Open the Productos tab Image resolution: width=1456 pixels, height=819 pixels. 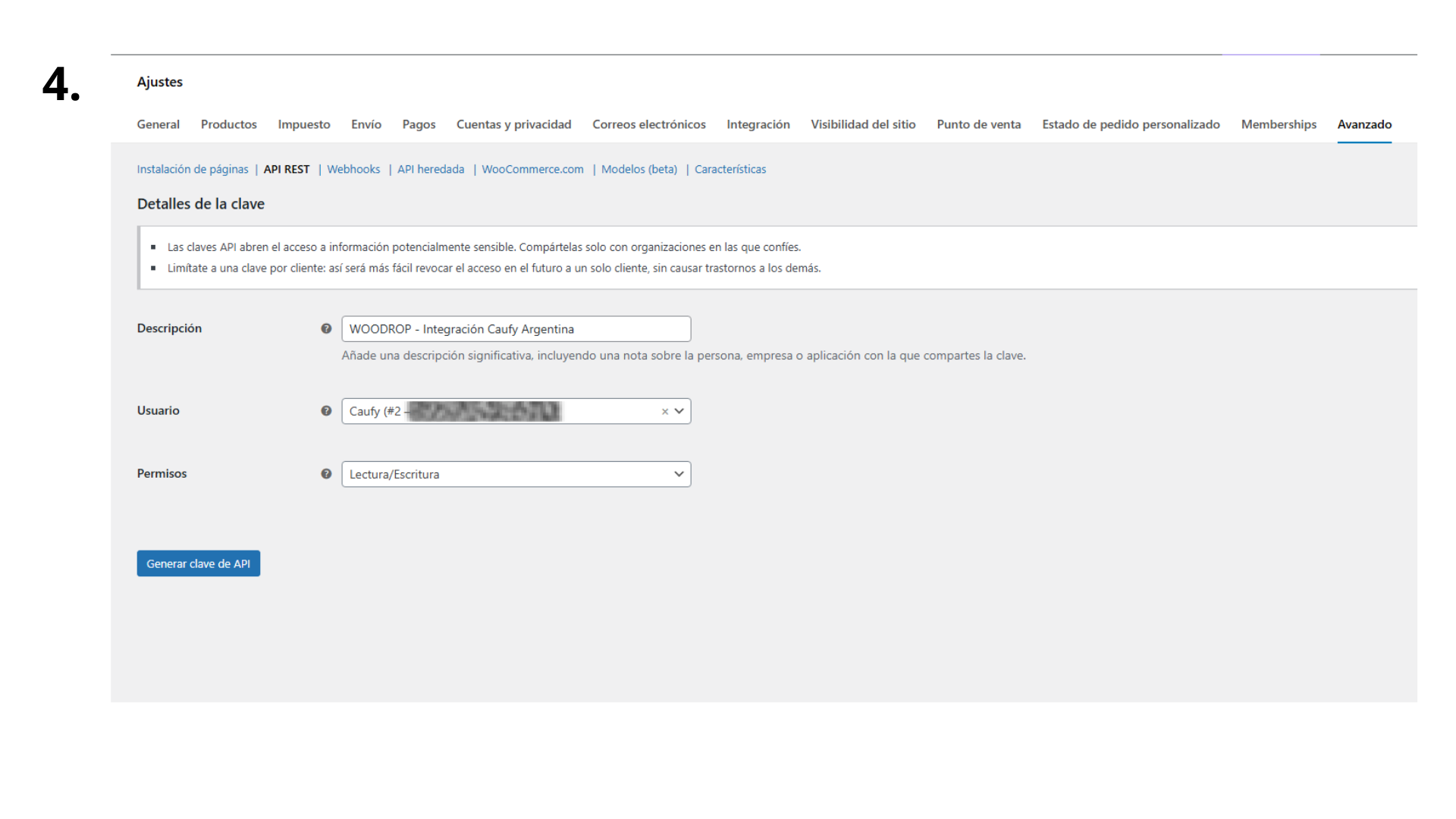pyautogui.click(x=228, y=124)
